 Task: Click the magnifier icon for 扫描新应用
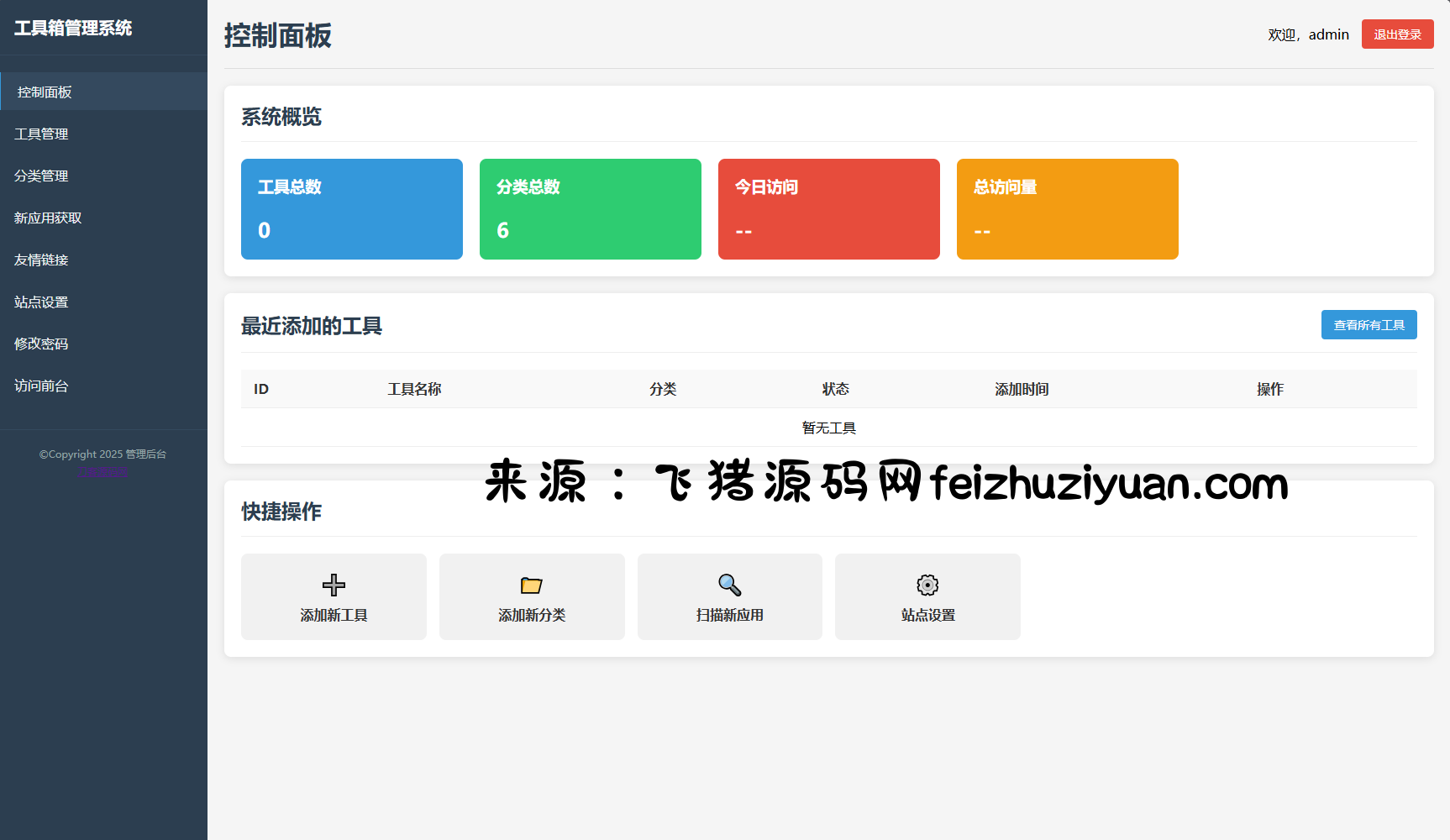point(729,585)
